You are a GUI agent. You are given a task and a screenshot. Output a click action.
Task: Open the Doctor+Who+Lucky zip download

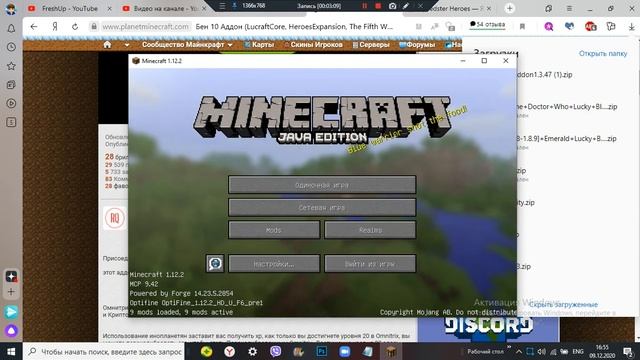[x=567, y=107]
